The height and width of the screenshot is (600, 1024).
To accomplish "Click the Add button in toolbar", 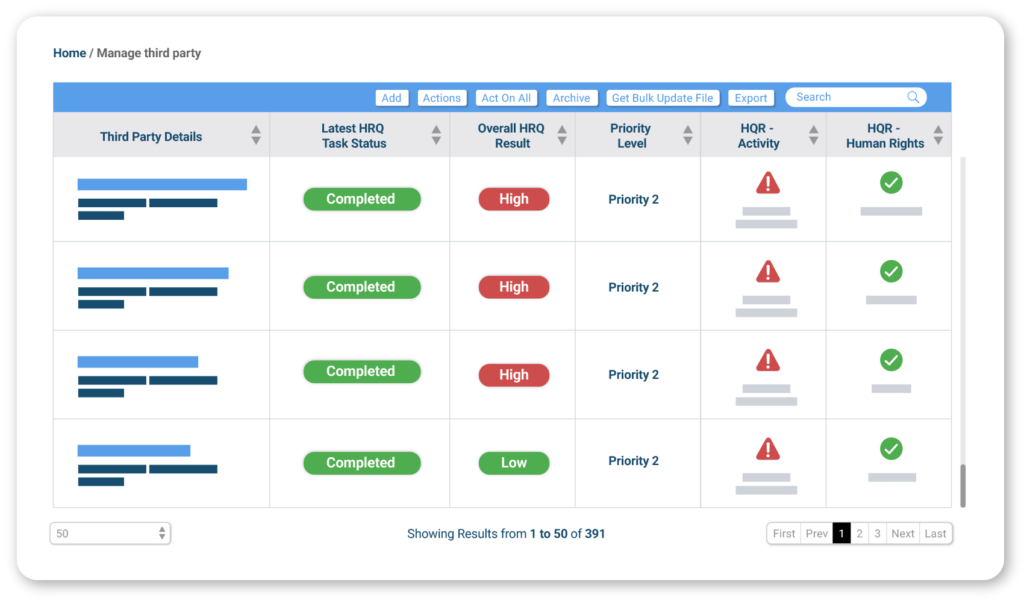I will [391, 98].
